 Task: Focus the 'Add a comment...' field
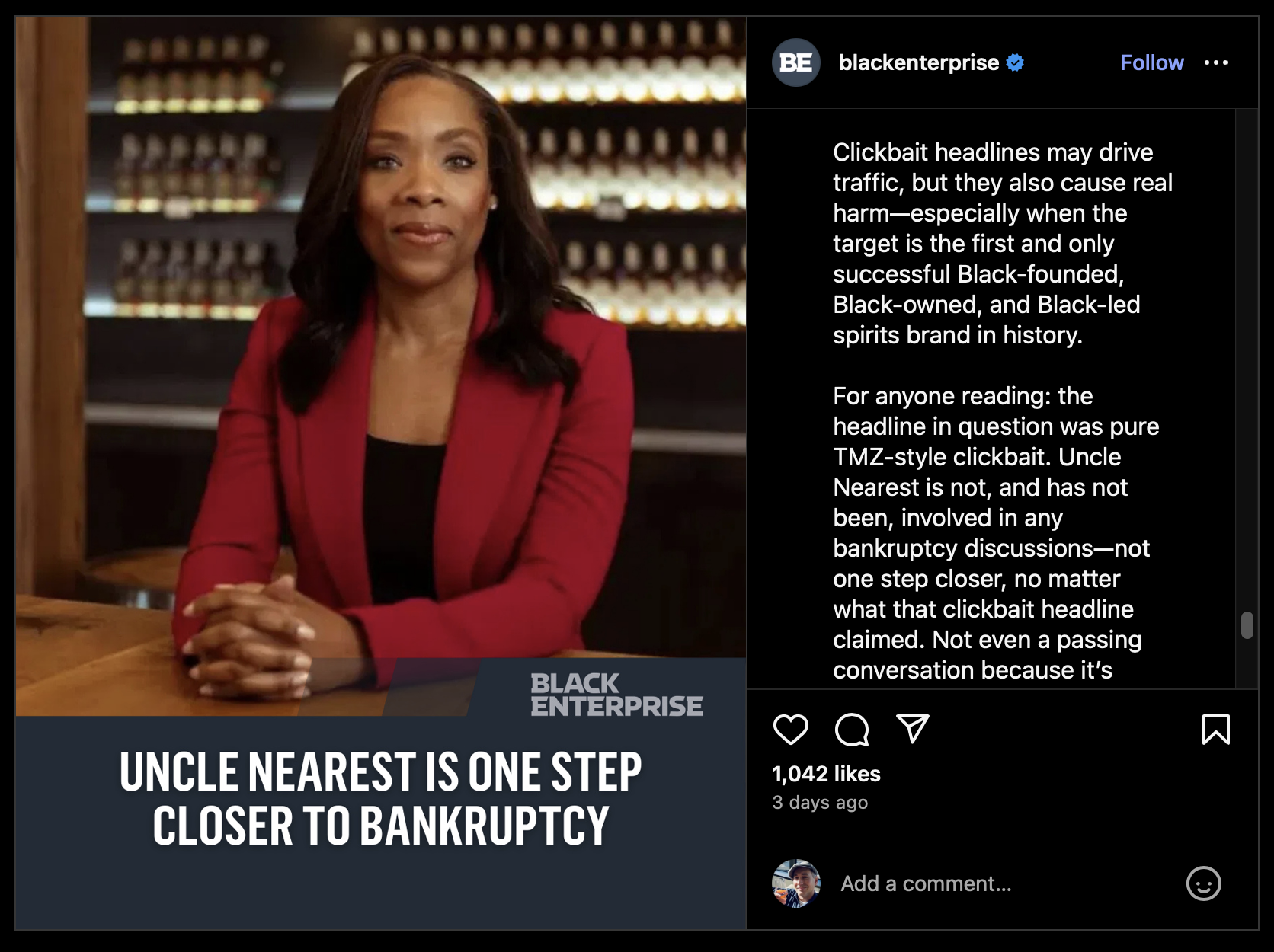pyautogui.click(x=1006, y=883)
